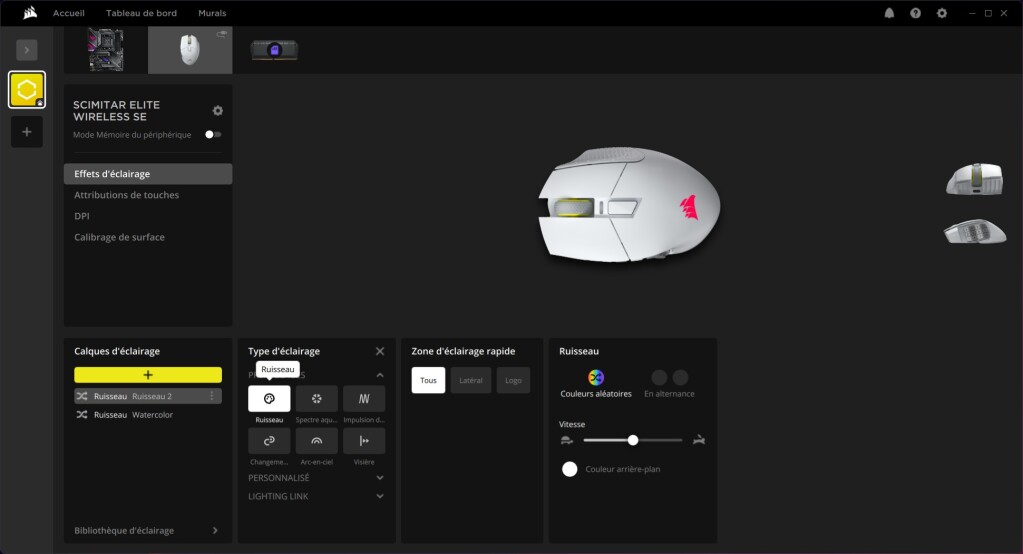1023x554 pixels.
Task: Select Couleurs aléatoires color mode
Action: tap(596, 384)
